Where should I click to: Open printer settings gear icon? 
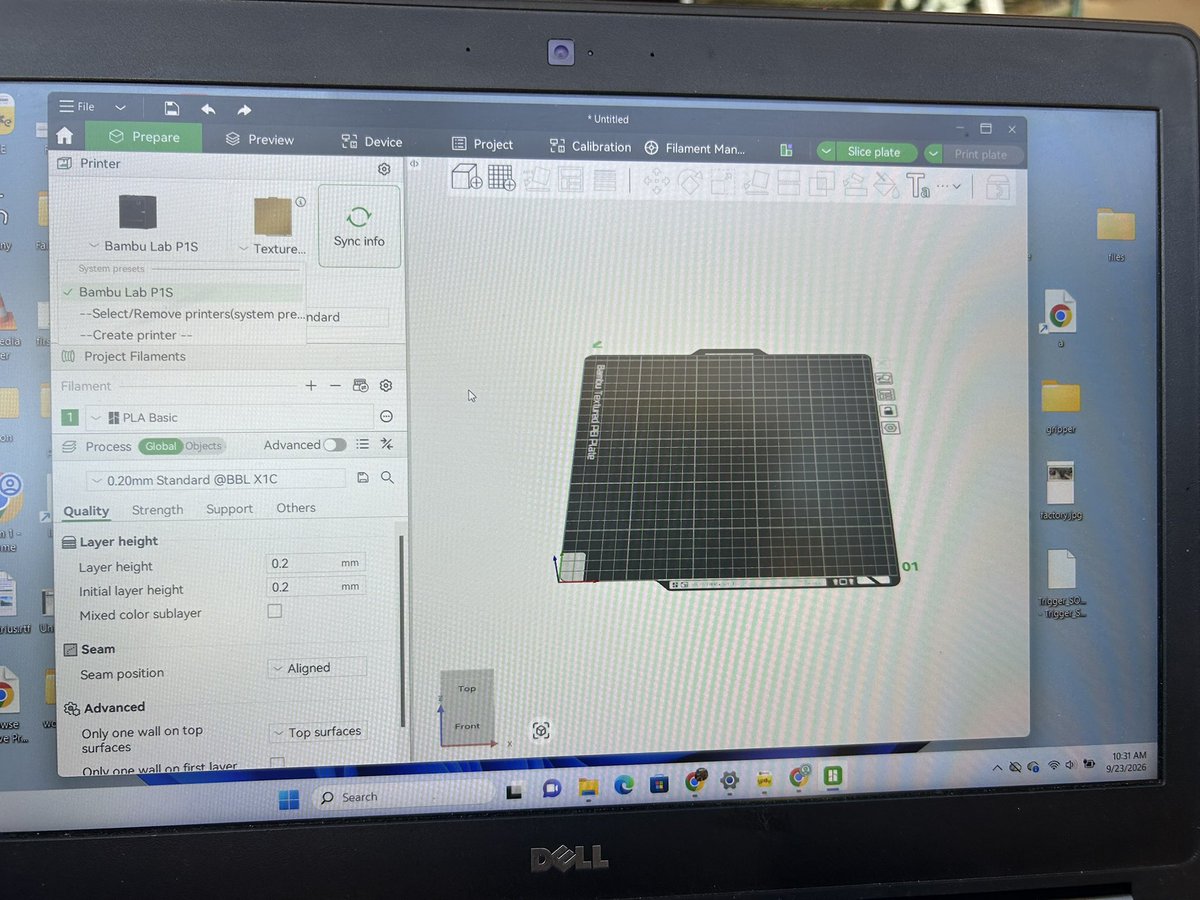pyautogui.click(x=384, y=169)
